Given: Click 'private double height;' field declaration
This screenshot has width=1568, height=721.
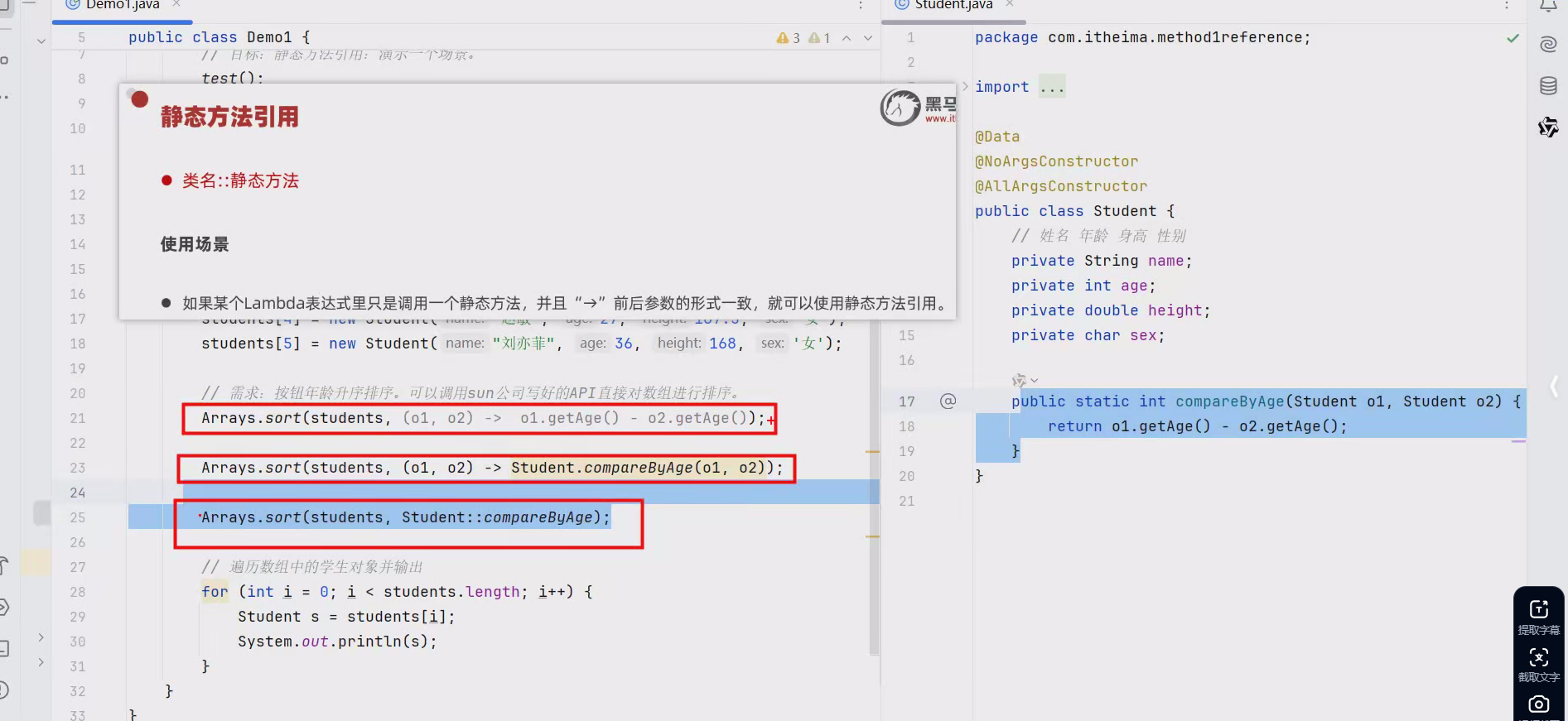Looking at the screenshot, I should [x=1111, y=310].
